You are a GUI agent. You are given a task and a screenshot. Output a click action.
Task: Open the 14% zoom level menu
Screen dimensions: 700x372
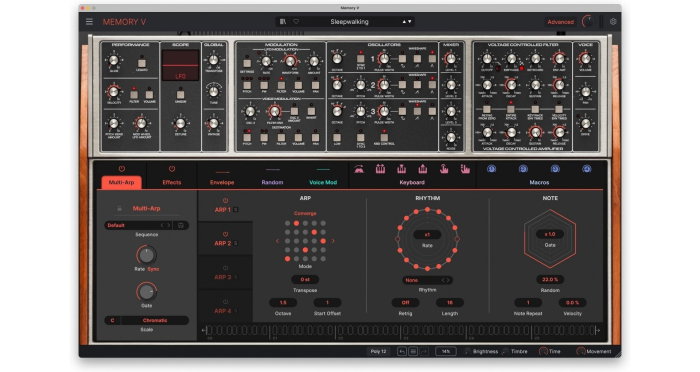tap(446, 352)
